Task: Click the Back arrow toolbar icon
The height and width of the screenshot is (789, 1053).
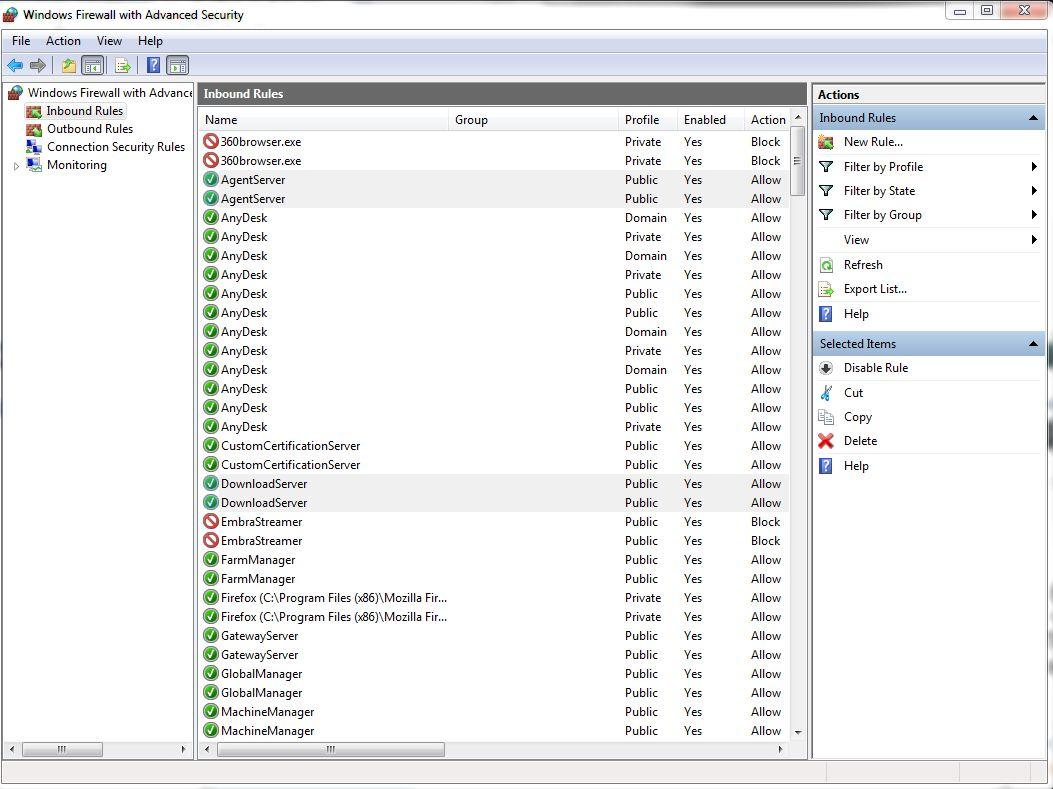Action: (15, 65)
